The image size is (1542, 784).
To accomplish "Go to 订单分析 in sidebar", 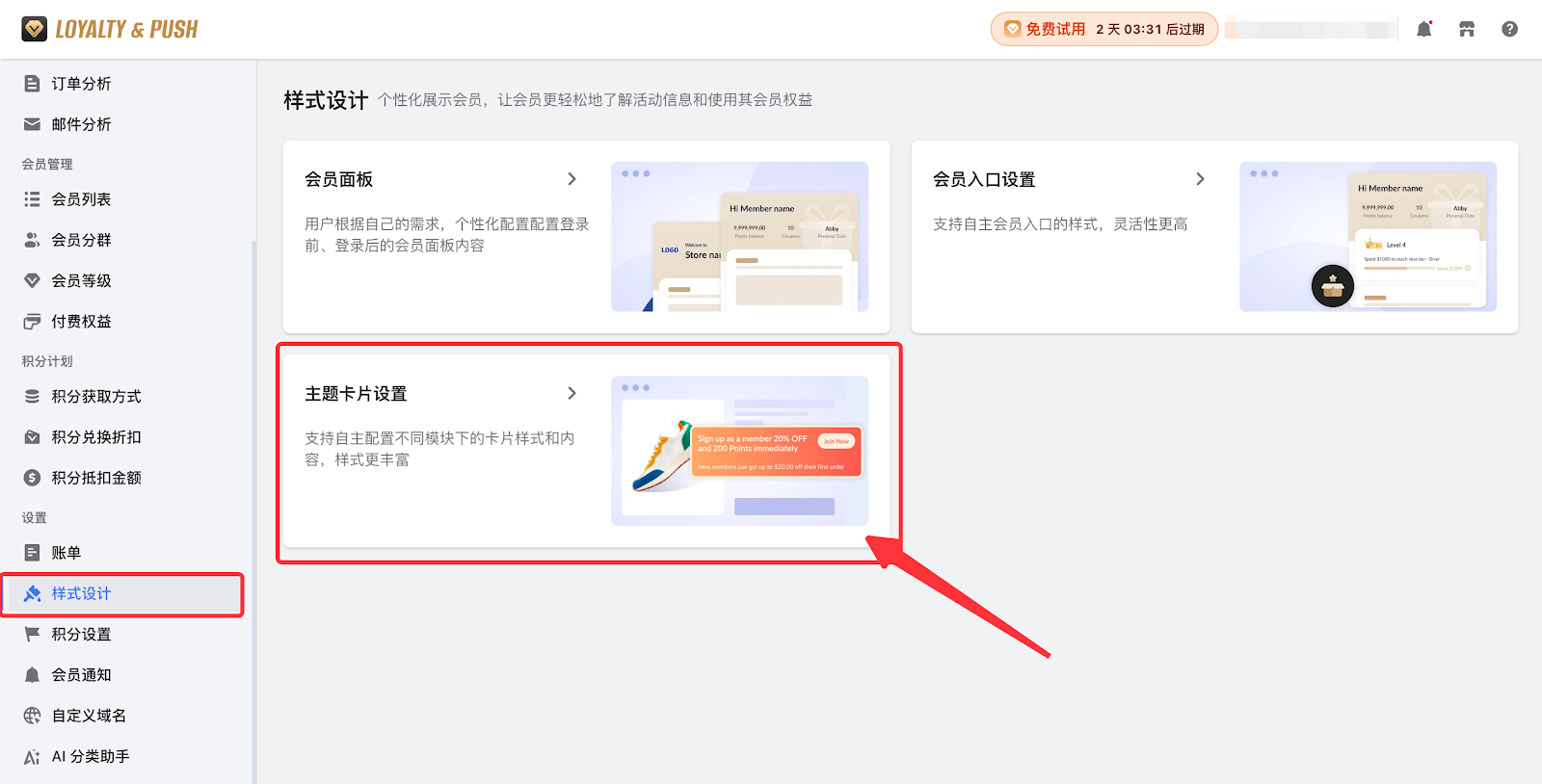I will (81, 84).
